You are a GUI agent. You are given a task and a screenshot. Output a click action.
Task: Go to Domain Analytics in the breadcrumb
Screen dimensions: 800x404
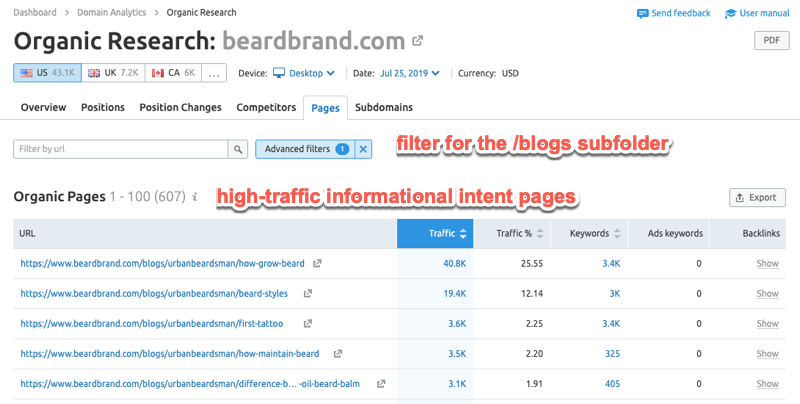click(x=112, y=13)
